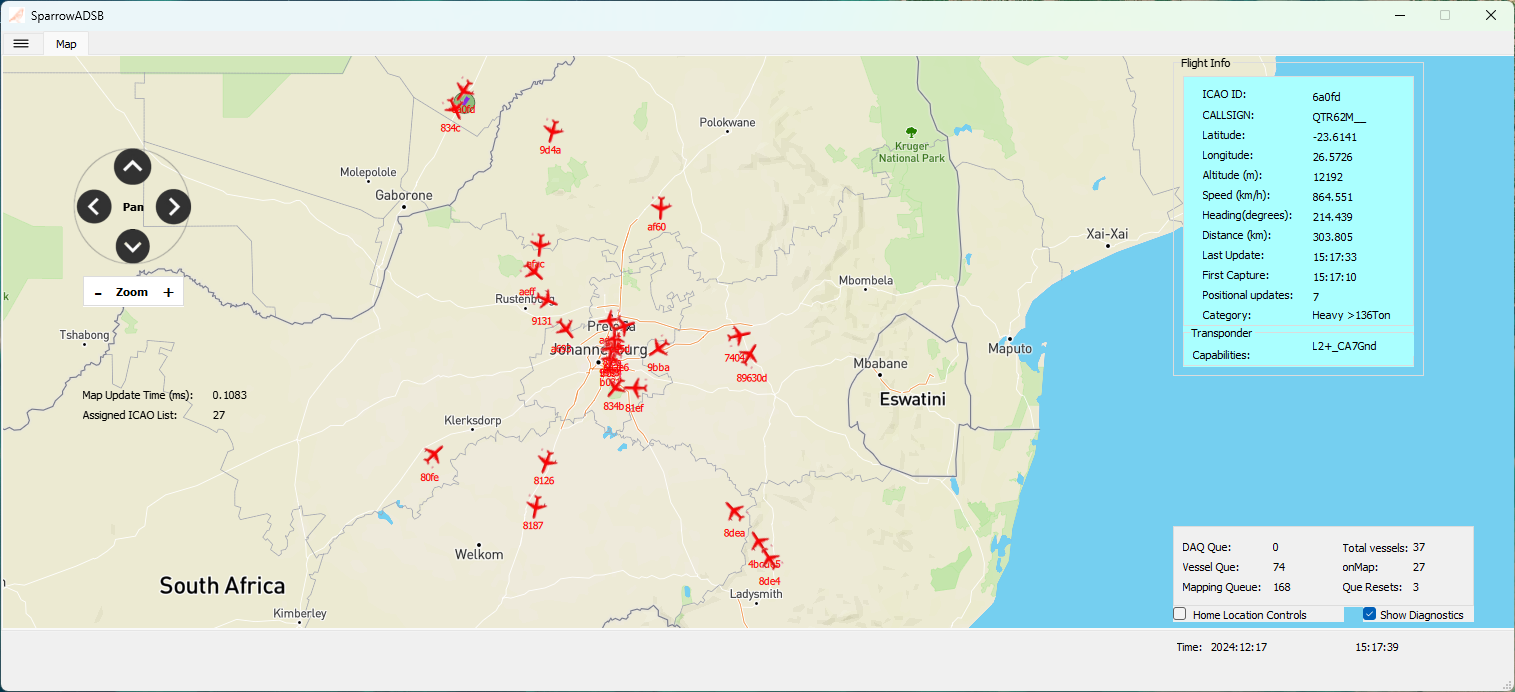The image size is (1515, 692).
Task: Select aircraft 7404 plane icon
Action: tap(738, 336)
